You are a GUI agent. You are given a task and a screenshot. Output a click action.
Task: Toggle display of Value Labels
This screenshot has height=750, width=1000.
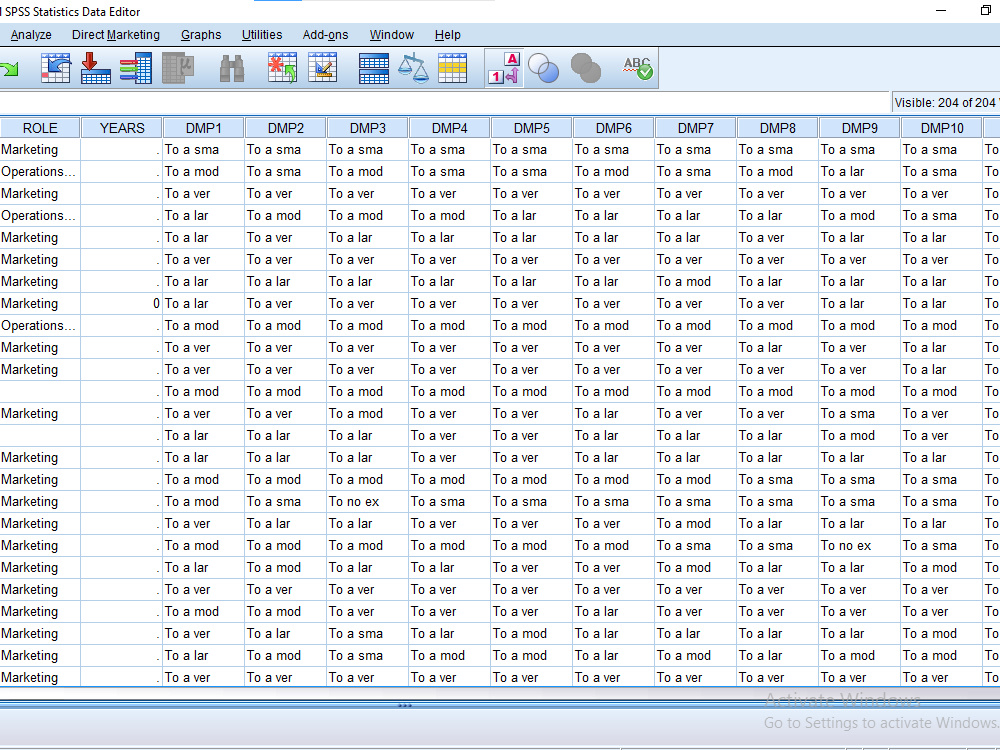pyautogui.click(x=502, y=69)
